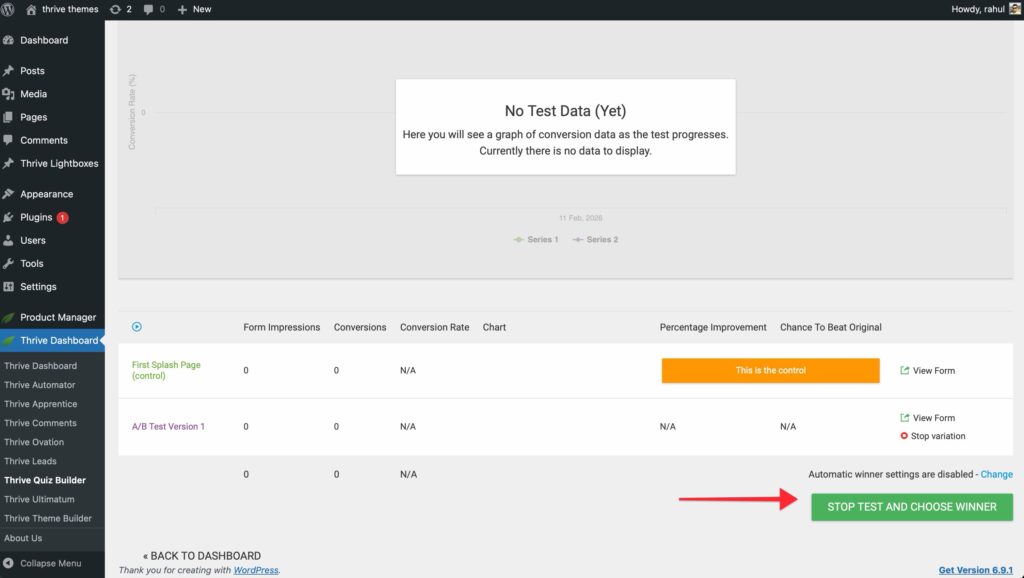Open the + New dropdown in admin bar
Viewport: 1024px width, 578px height.
tap(194, 9)
